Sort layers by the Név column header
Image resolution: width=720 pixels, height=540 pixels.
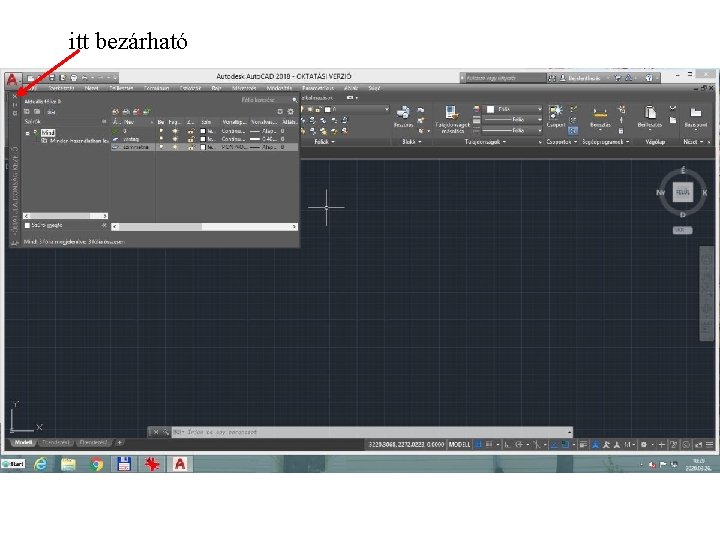tap(133, 122)
